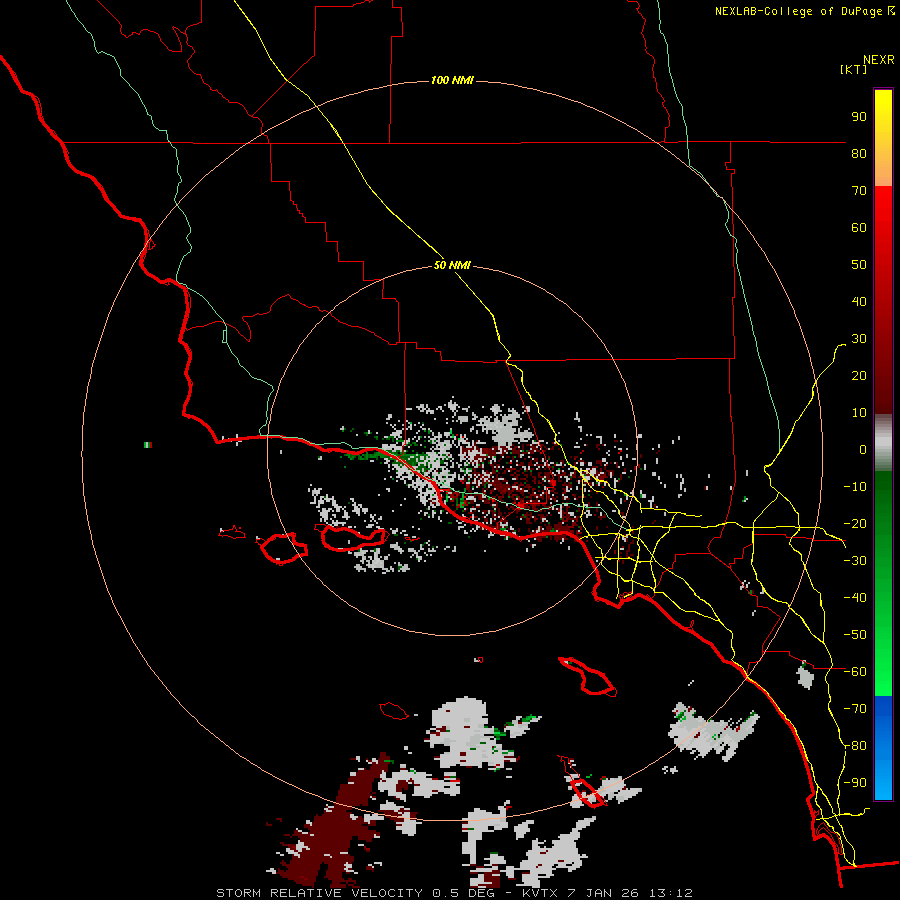Click the -40 value on velocity scale
The height and width of the screenshot is (900, 900).
855,598
